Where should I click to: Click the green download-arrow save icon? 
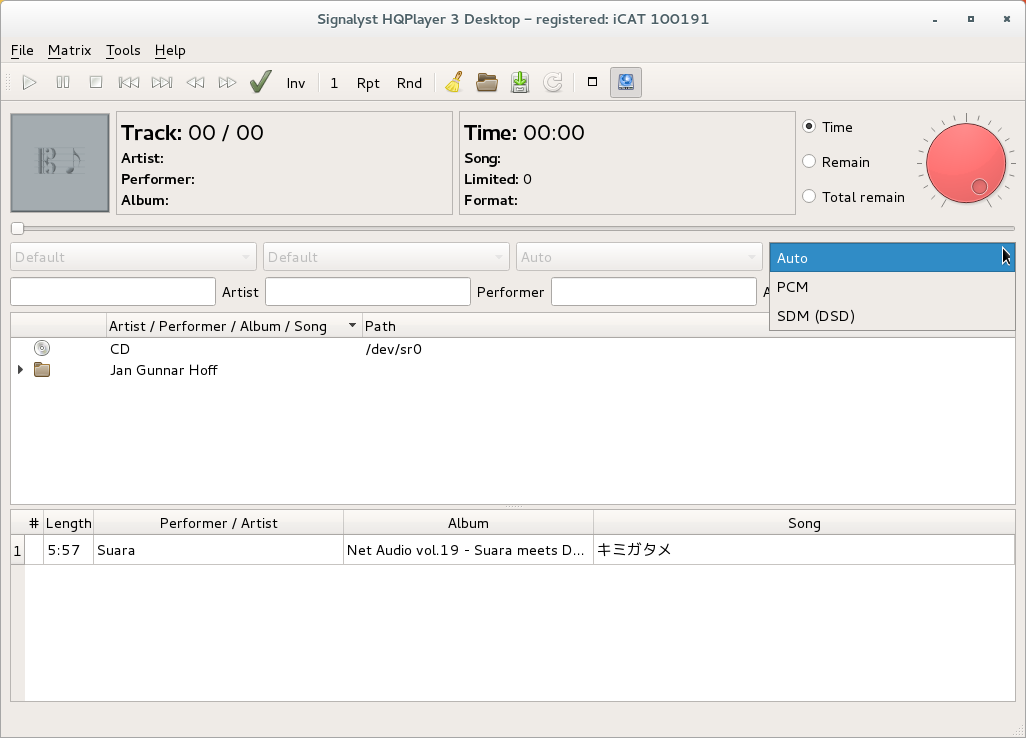tap(520, 82)
